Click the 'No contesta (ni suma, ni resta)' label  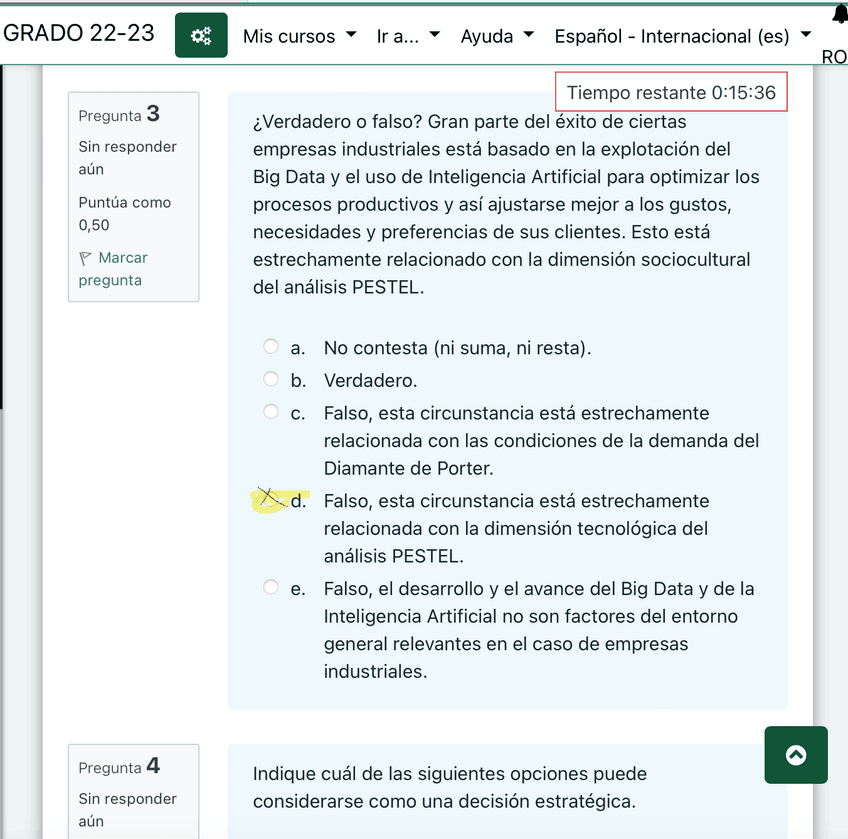pos(457,348)
